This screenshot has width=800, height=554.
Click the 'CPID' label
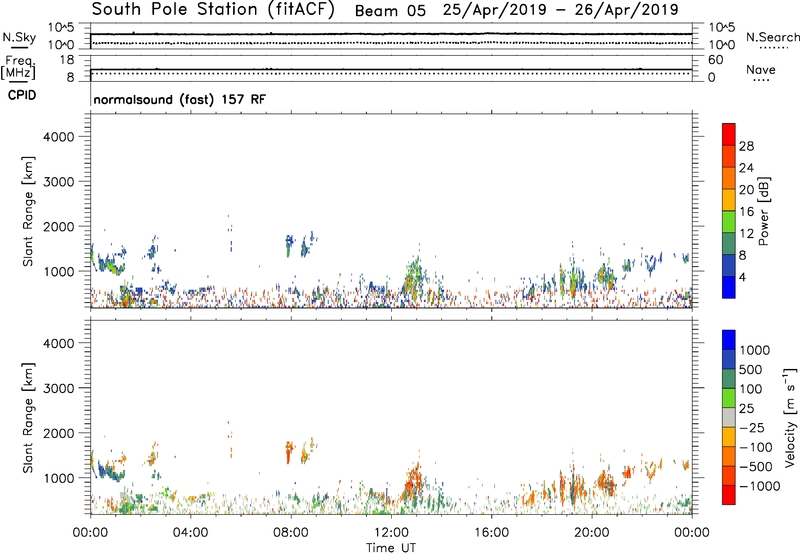(x=22, y=95)
